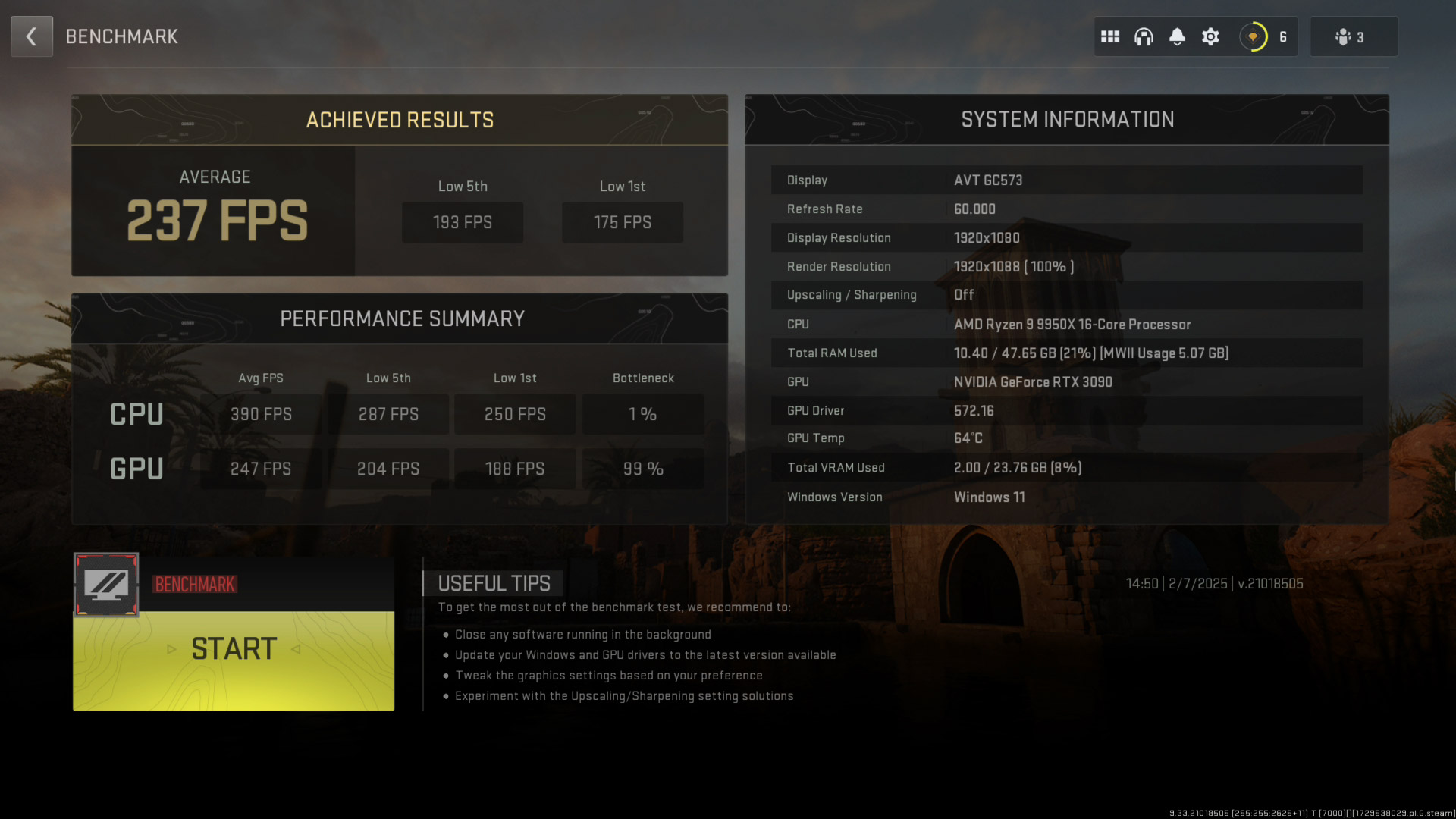
Task: Click the player/squad icon showing 3
Action: [x=1350, y=36]
